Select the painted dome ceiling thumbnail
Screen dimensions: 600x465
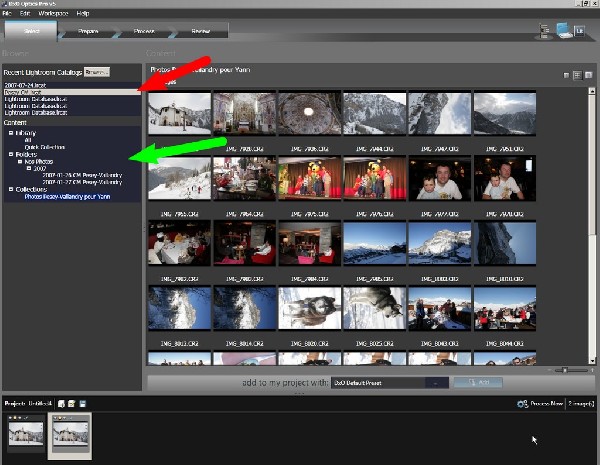coord(310,114)
